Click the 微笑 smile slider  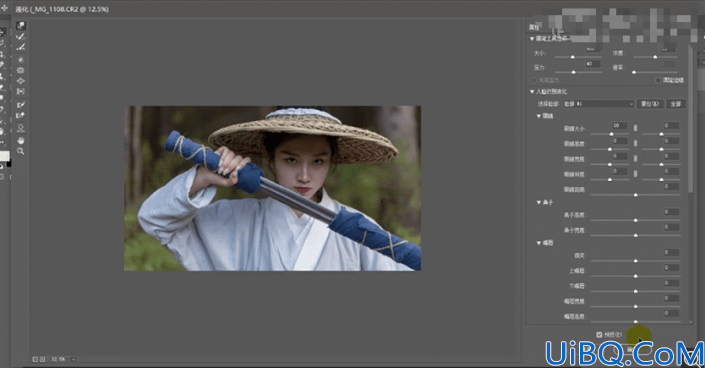(x=635, y=261)
